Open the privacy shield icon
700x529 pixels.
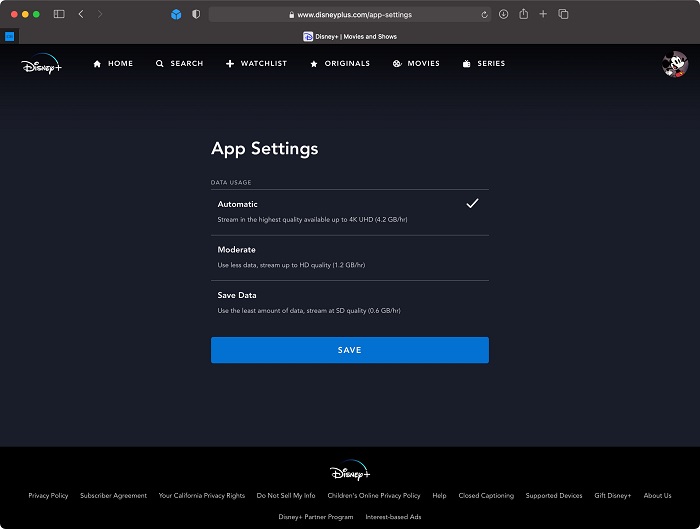point(196,14)
